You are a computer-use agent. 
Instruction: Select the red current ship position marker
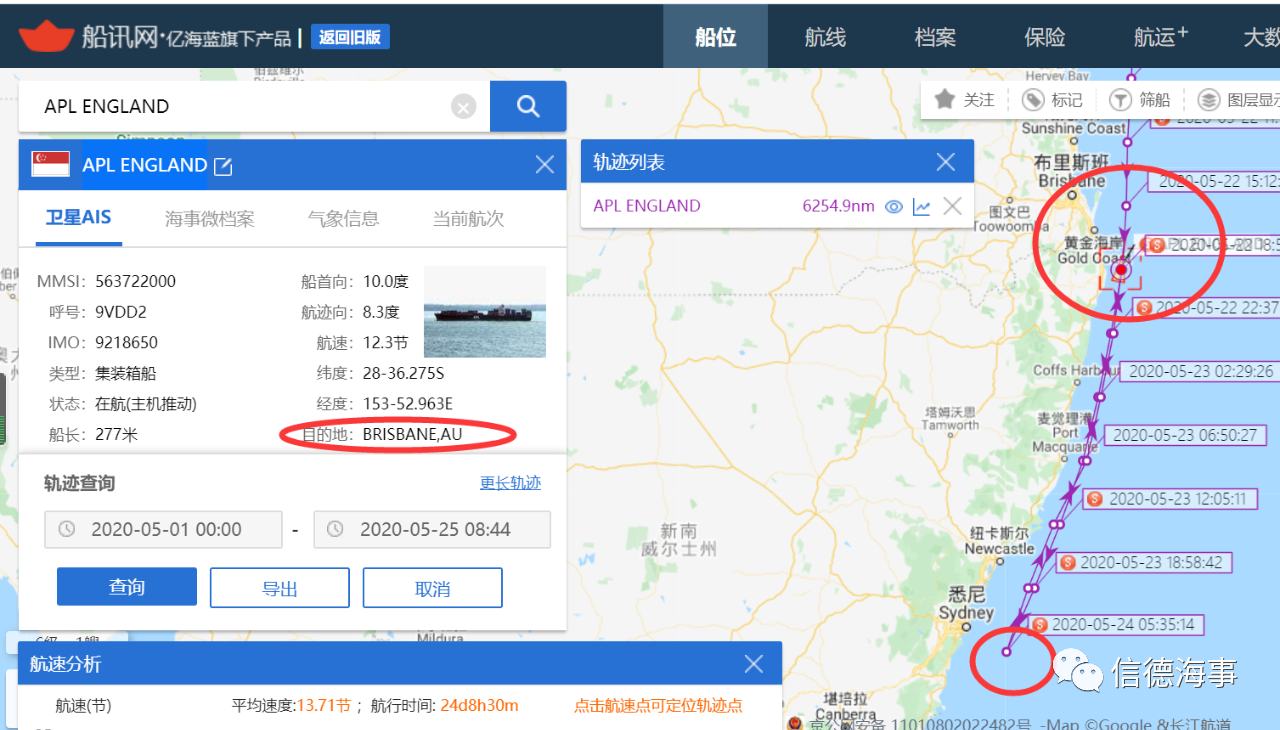click(x=1121, y=269)
